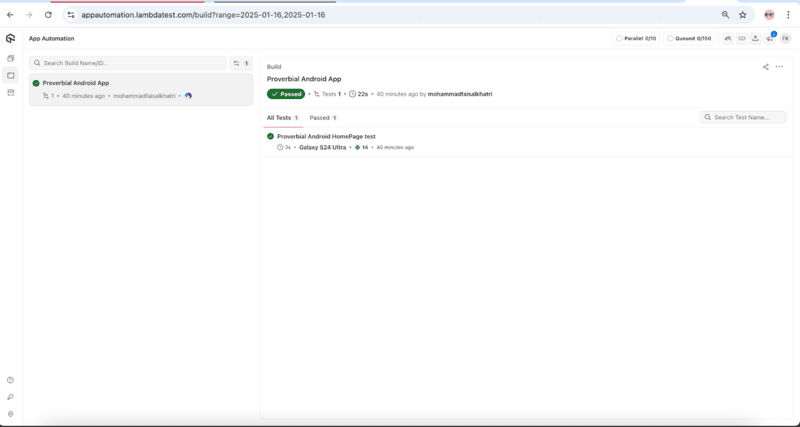Viewport: 800px width, 427px height.
Task: Open the Chrome profile avatar
Action: coord(769,15)
